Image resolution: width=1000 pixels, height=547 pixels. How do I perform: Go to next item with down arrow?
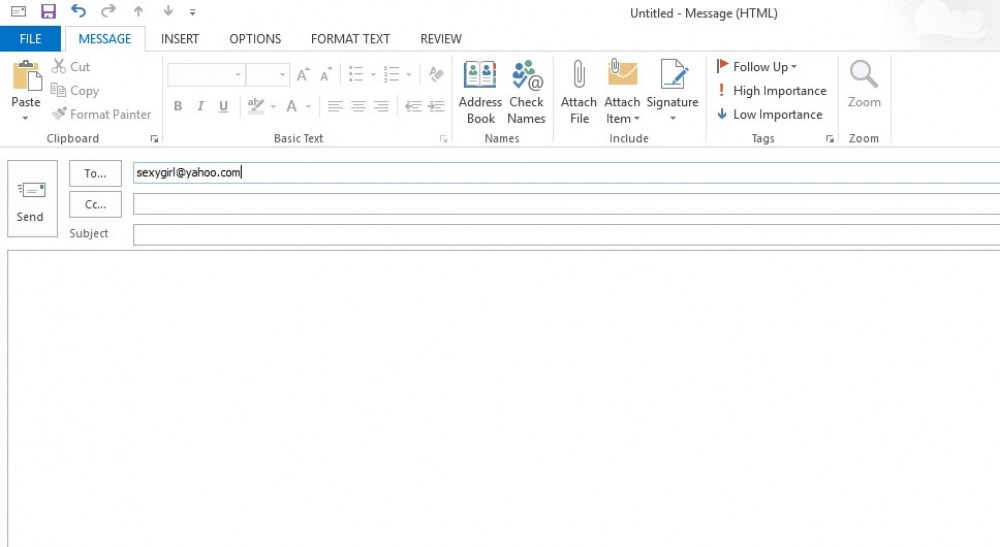[x=168, y=11]
